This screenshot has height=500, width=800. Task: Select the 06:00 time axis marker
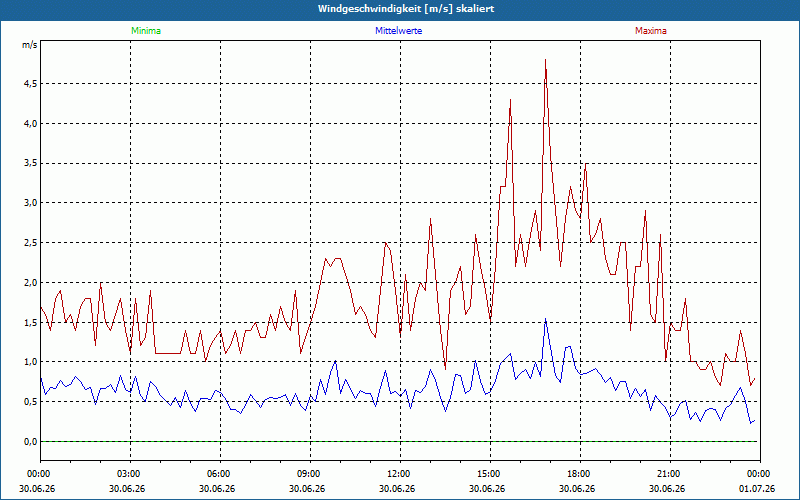220,474
